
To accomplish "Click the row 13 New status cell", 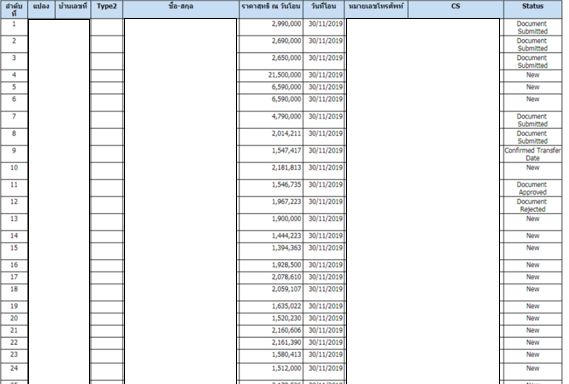I will click(532, 222).
